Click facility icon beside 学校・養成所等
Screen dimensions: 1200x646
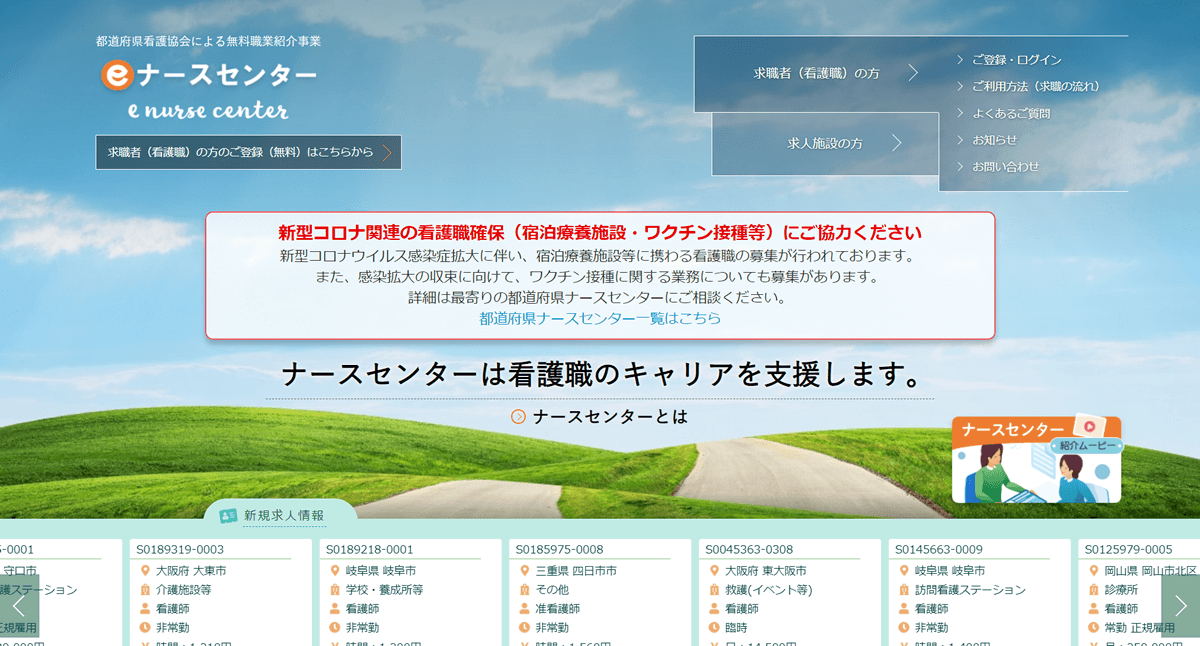[x=335, y=590]
